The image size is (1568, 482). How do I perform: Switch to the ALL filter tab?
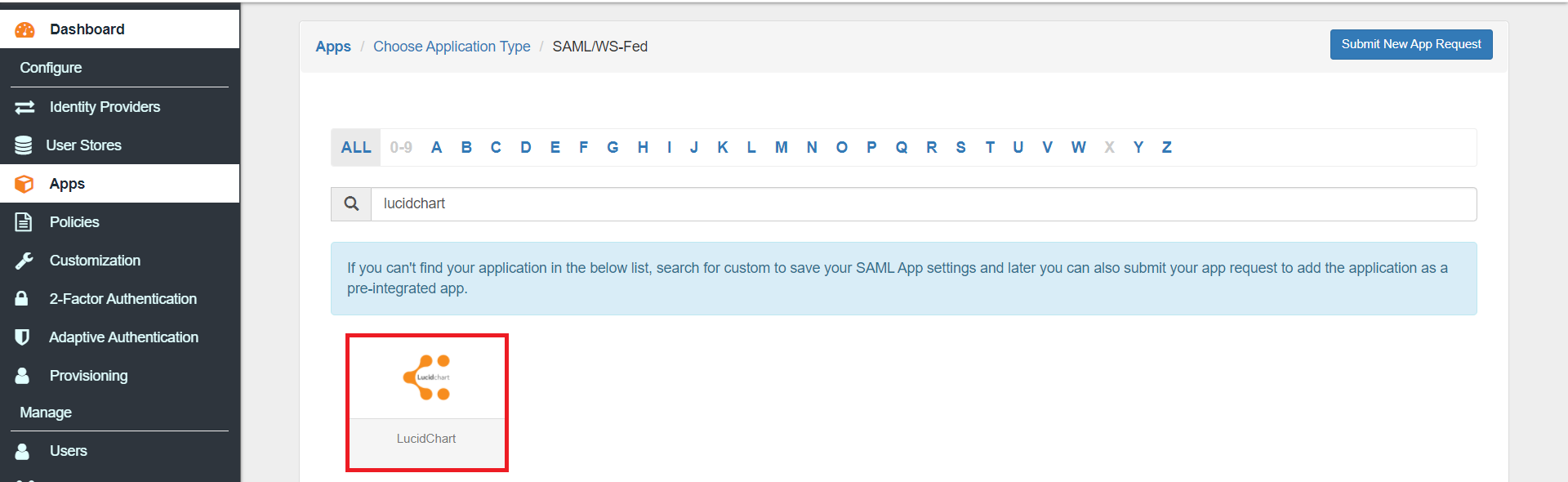[x=355, y=147]
